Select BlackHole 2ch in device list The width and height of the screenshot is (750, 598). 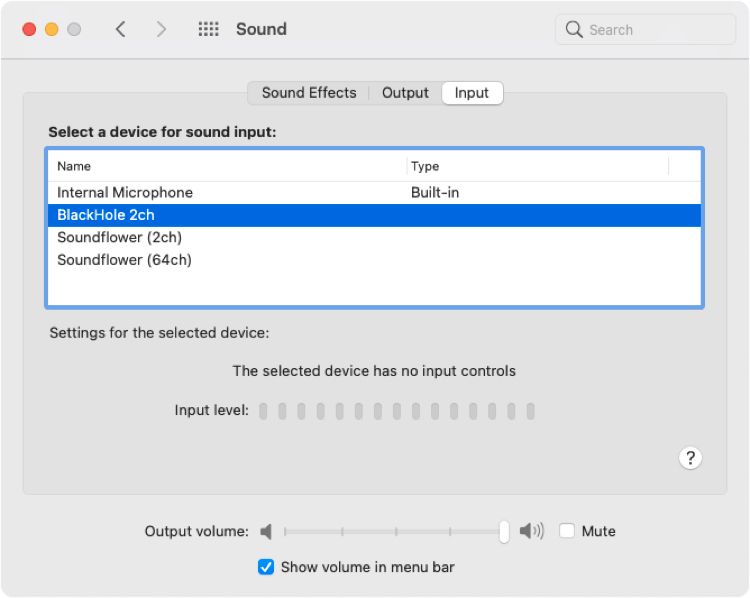click(x=375, y=215)
